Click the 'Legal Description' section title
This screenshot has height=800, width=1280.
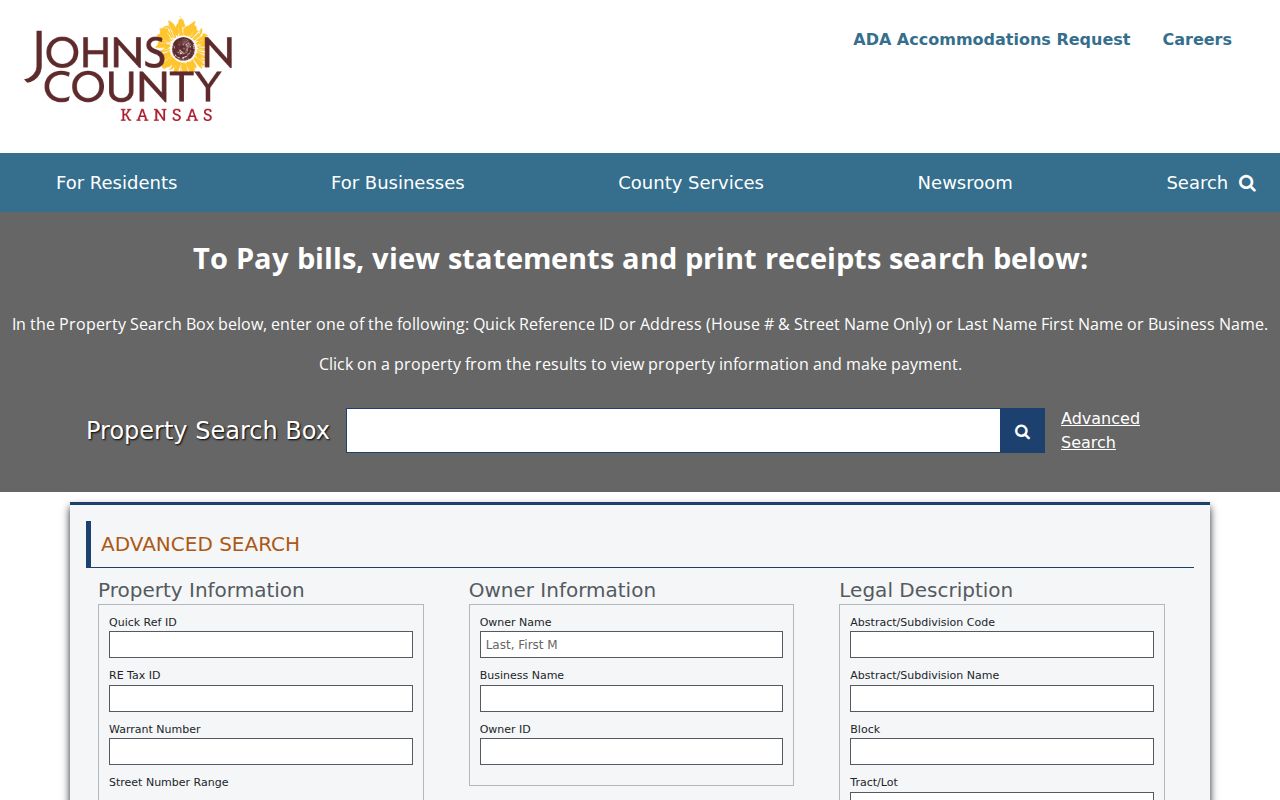926,590
